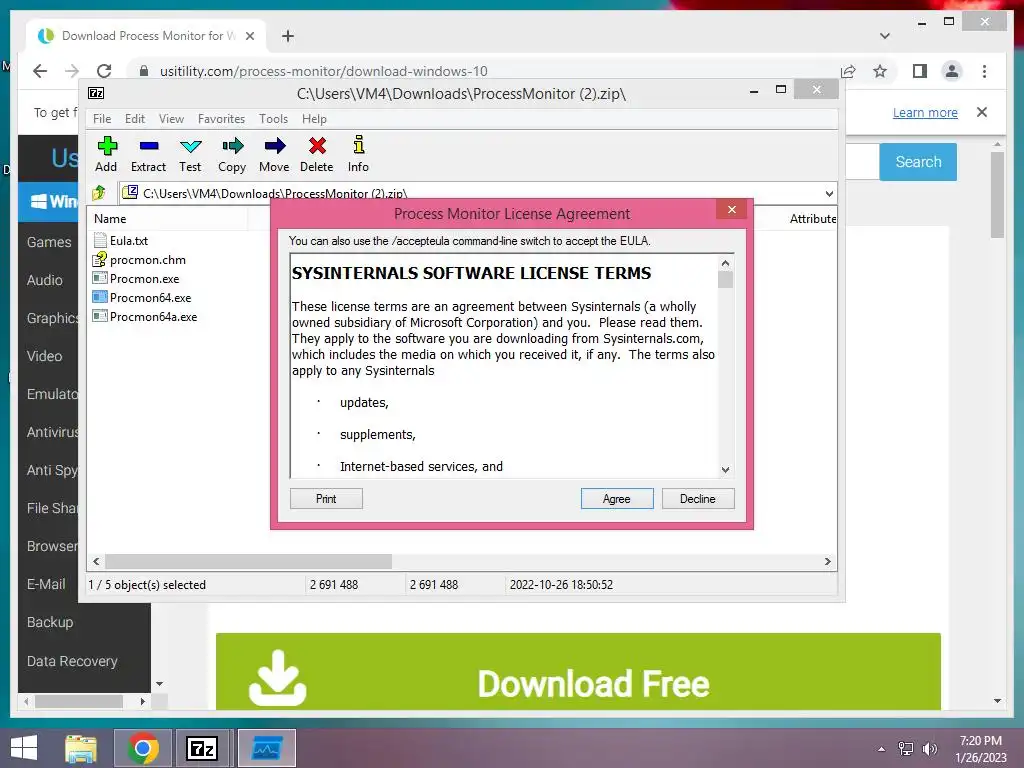
Task: Open Audio category in sidebar
Action: pos(44,280)
